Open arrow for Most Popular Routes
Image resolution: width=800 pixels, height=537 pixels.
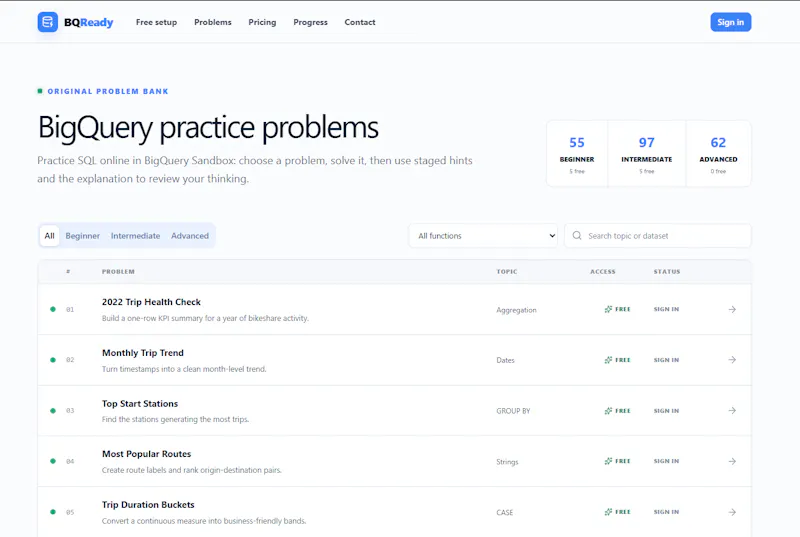pyautogui.click(x=732, y=461)
